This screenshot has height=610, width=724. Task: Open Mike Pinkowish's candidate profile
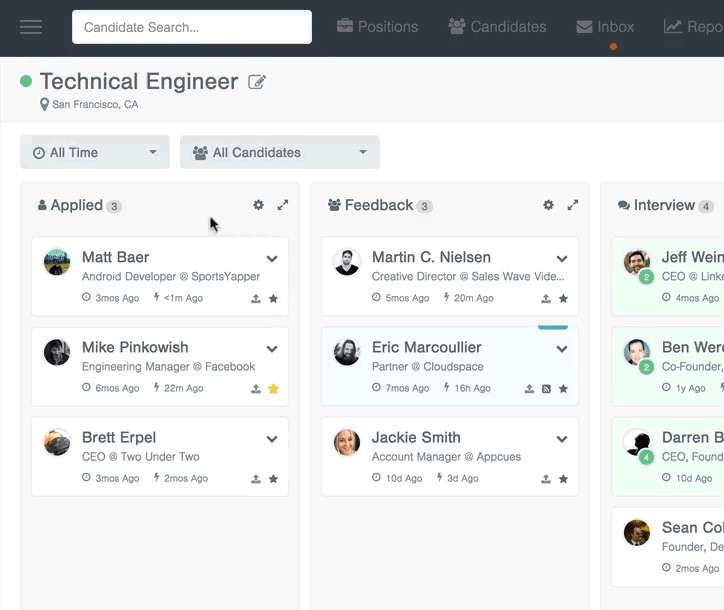[135, 347]
